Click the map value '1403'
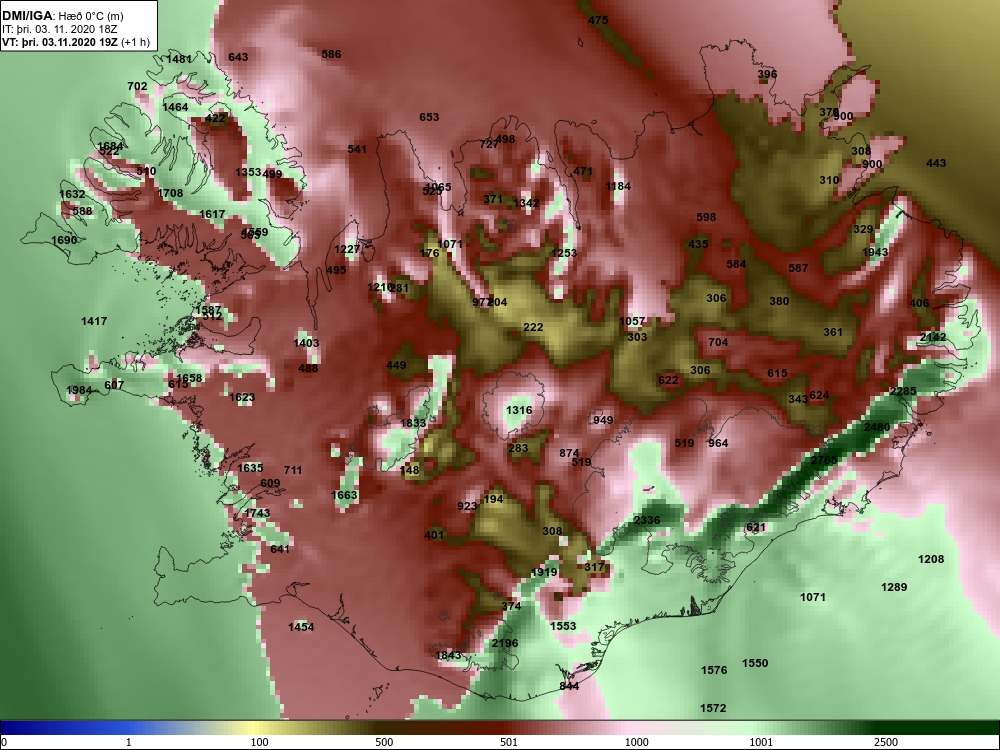1000x750 pixels. 306,343
